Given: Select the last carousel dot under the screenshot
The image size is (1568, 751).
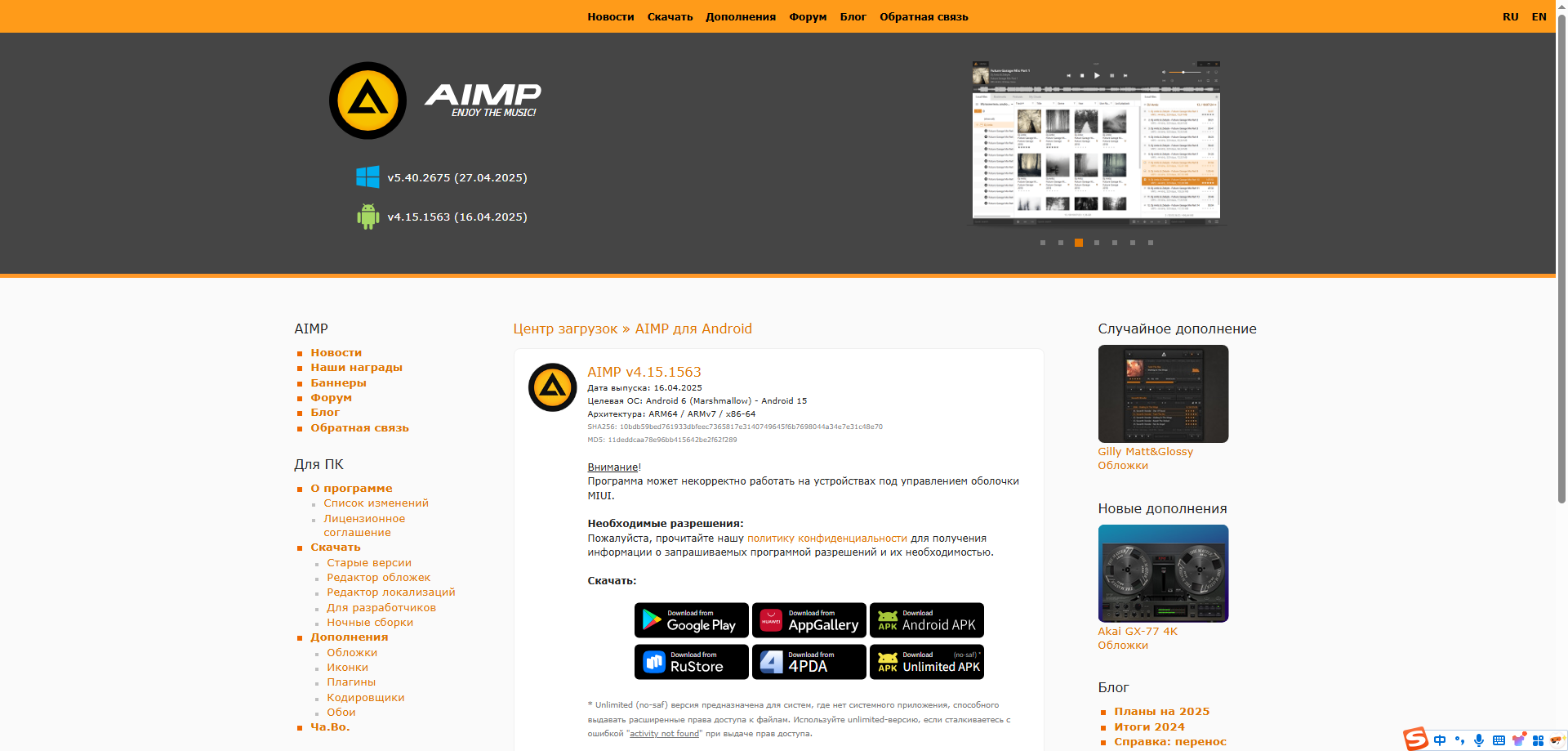Looking at the screenshot, I should 1151,243.
